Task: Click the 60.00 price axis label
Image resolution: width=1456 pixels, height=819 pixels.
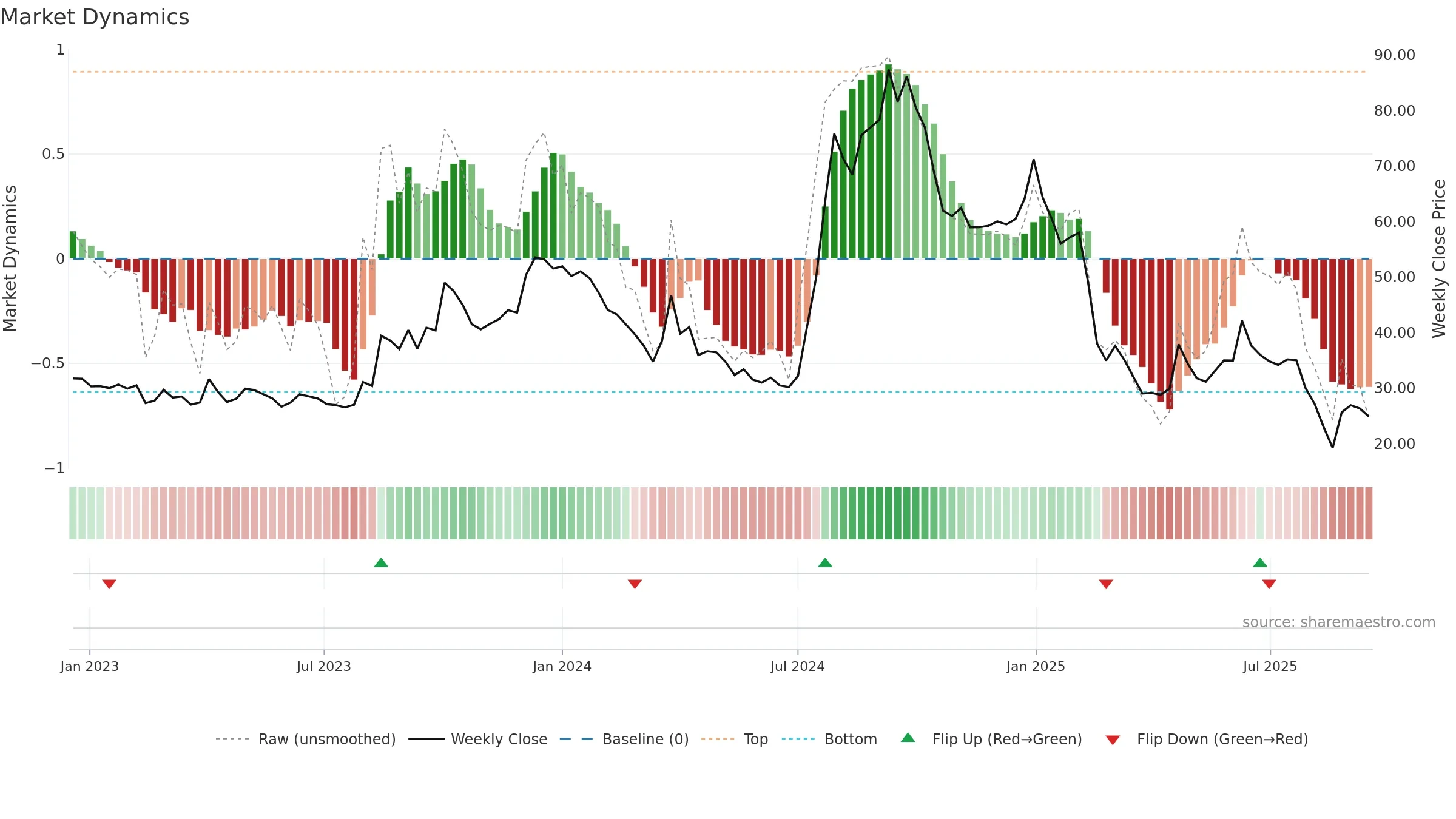Action: [1395, 221]
